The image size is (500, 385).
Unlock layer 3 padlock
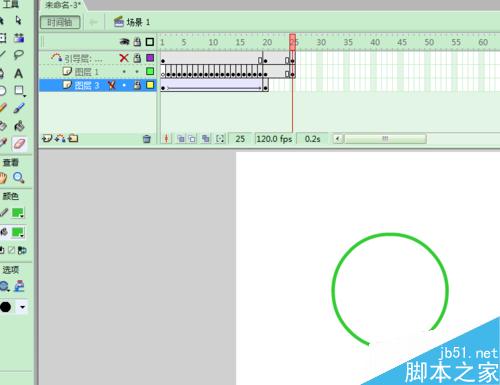(137, 85)
